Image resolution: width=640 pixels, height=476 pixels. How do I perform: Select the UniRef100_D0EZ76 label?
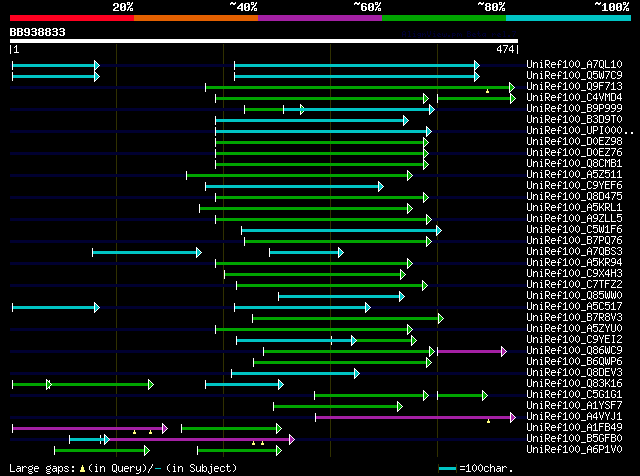pyautogui.click(x=574, y=152)
